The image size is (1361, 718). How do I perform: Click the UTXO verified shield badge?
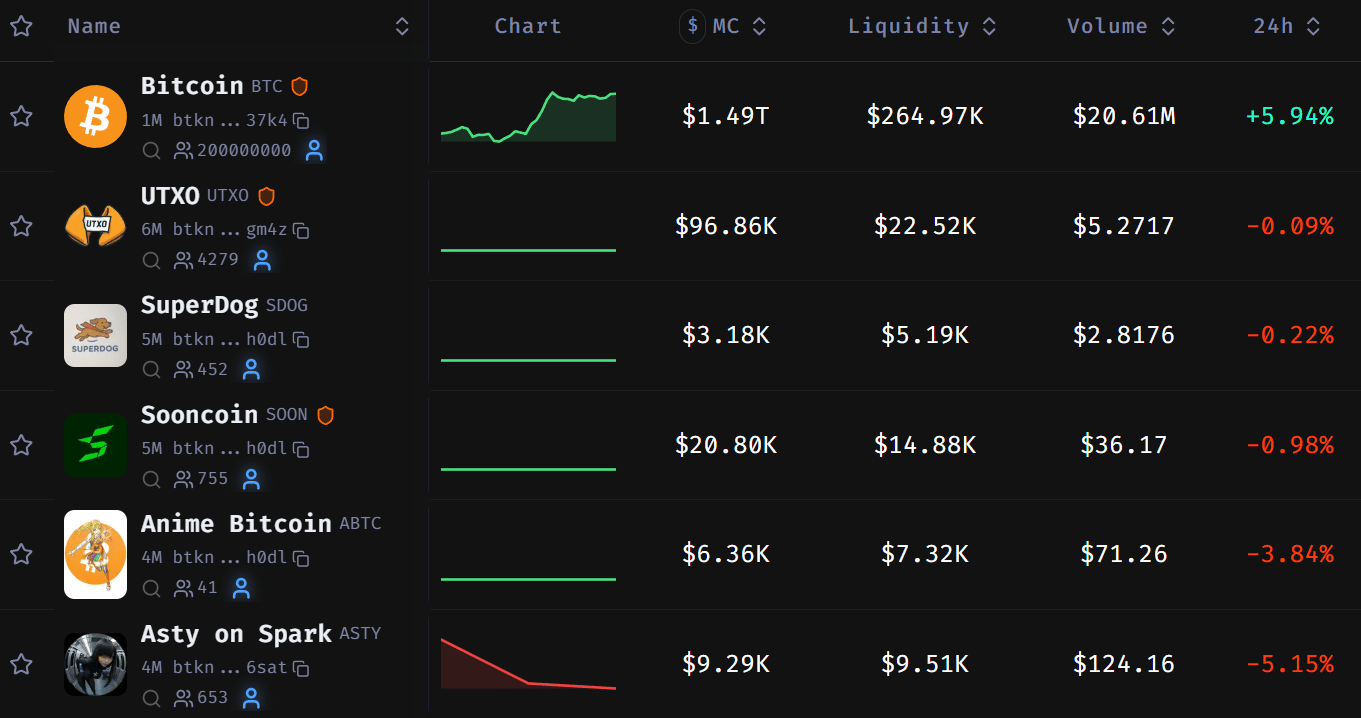(x=266, y=196)
